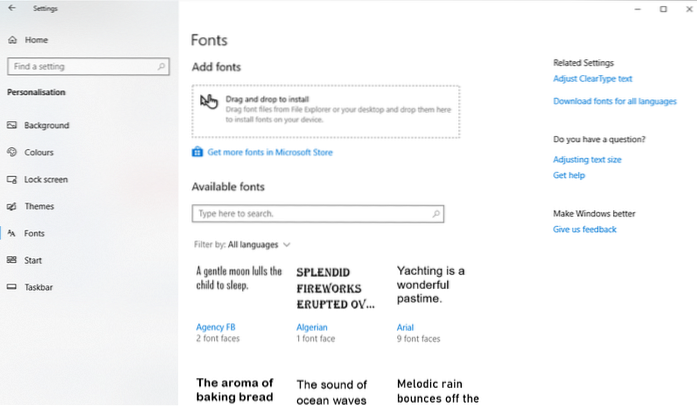The height and width of the screenshot is (406, 697).
Task: Select Fonts in the sidebar
Action: 34,233
